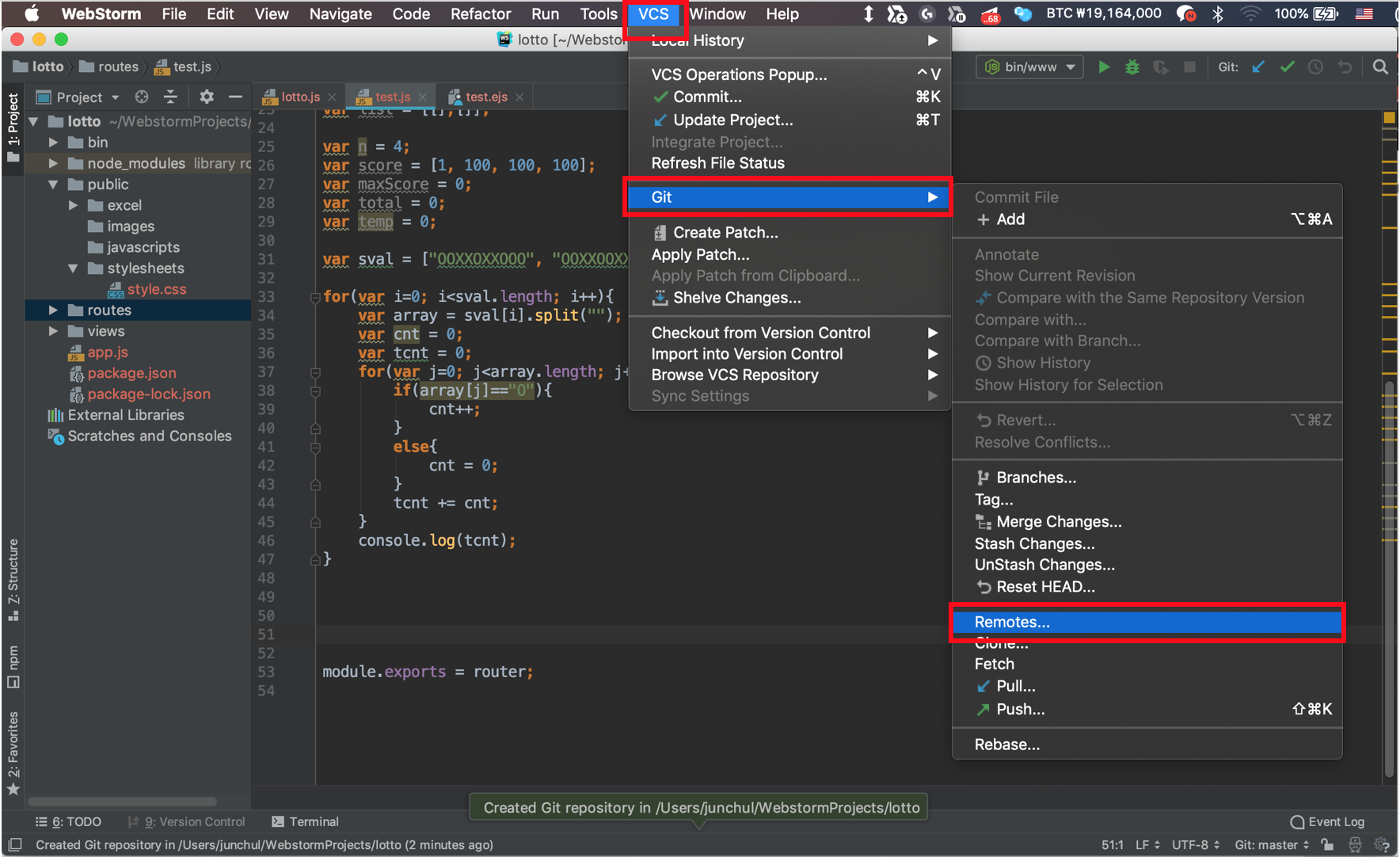Choose Push... in the Git submenu

pyautogui.click(x=1147, y=709)
